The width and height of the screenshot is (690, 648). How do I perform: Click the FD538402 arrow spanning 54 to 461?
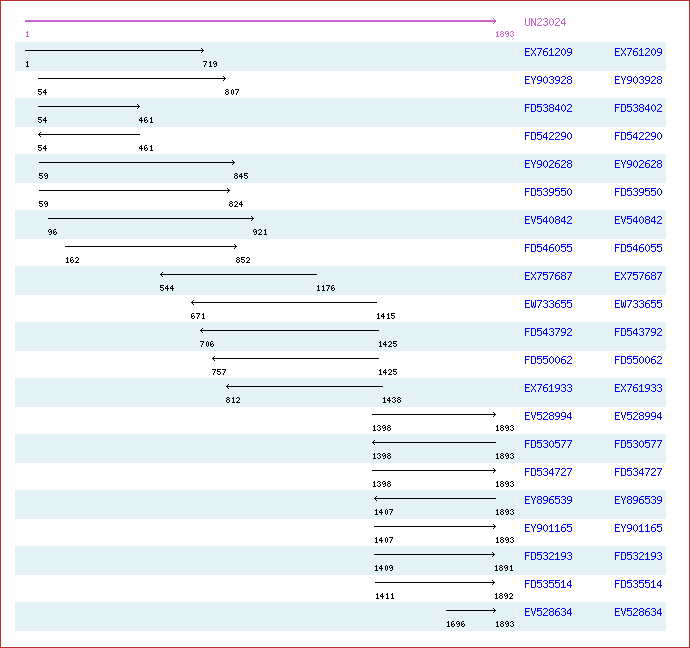[x=89, y=106]
